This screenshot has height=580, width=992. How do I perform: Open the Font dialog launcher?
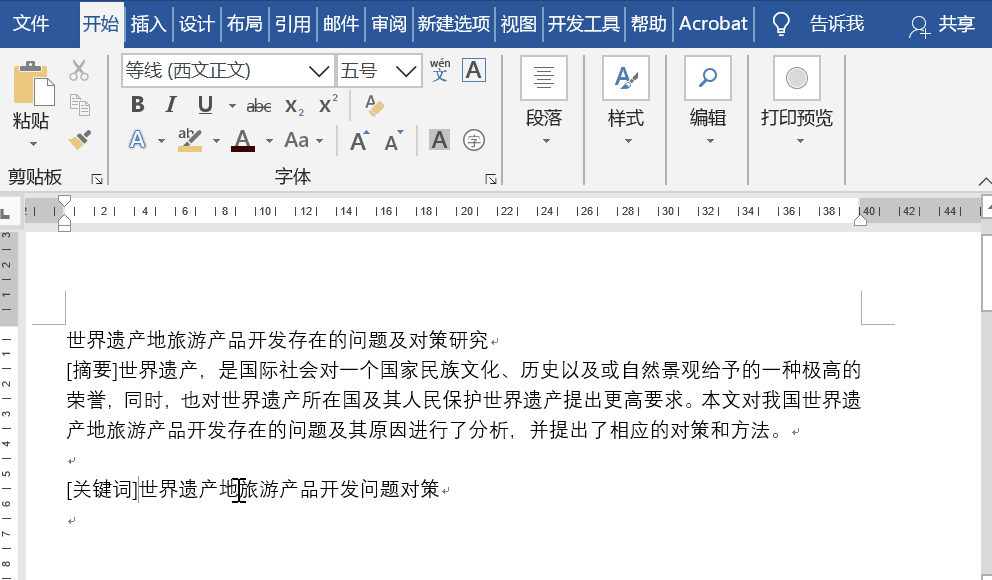pos(491,179)
